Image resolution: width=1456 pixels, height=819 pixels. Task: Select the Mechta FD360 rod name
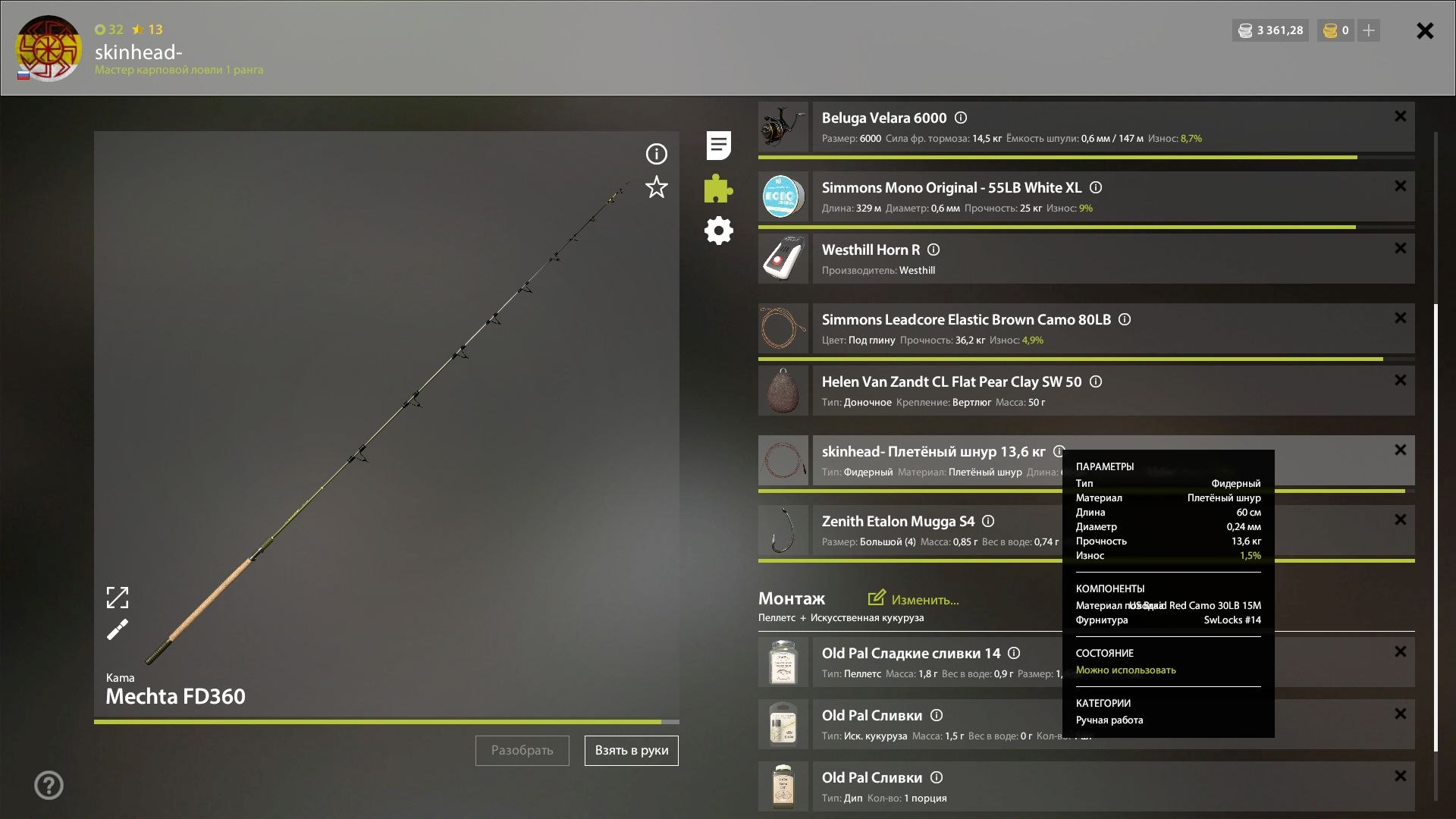coord(175,696)
